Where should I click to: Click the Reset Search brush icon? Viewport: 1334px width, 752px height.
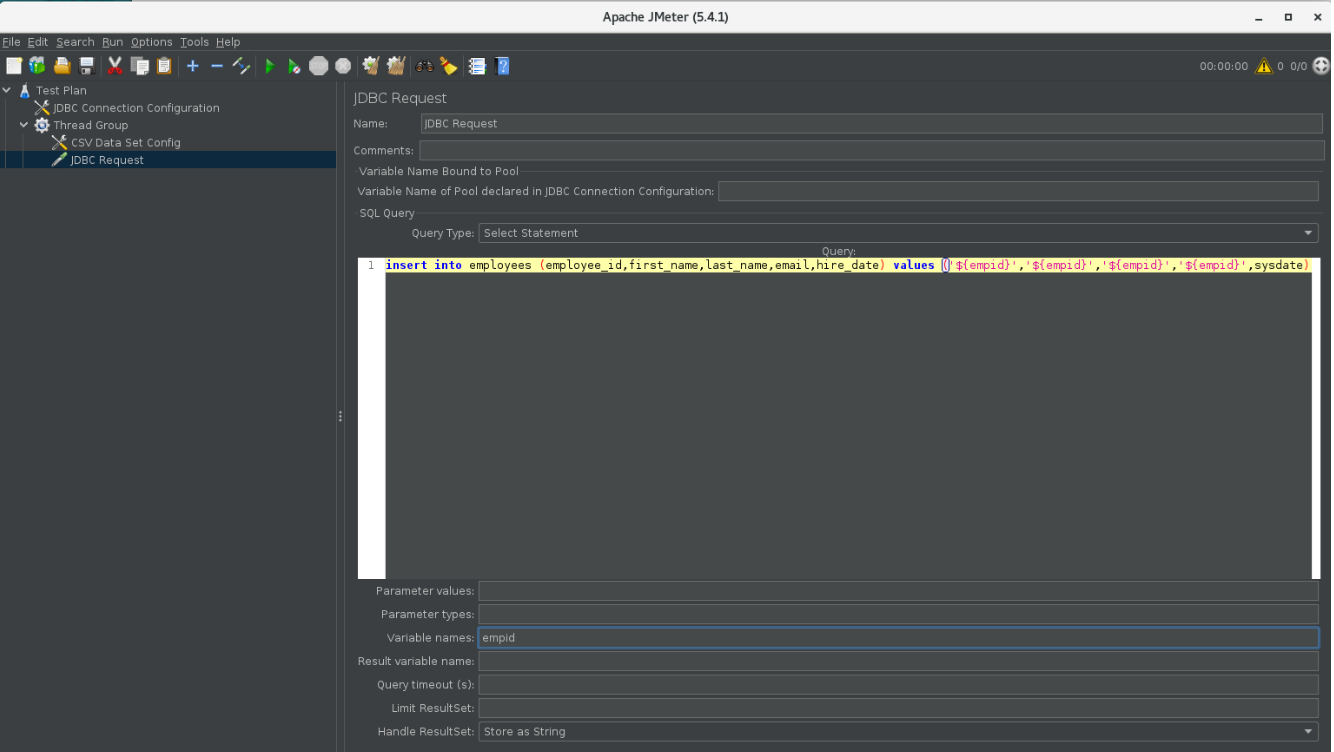[448, 66]
